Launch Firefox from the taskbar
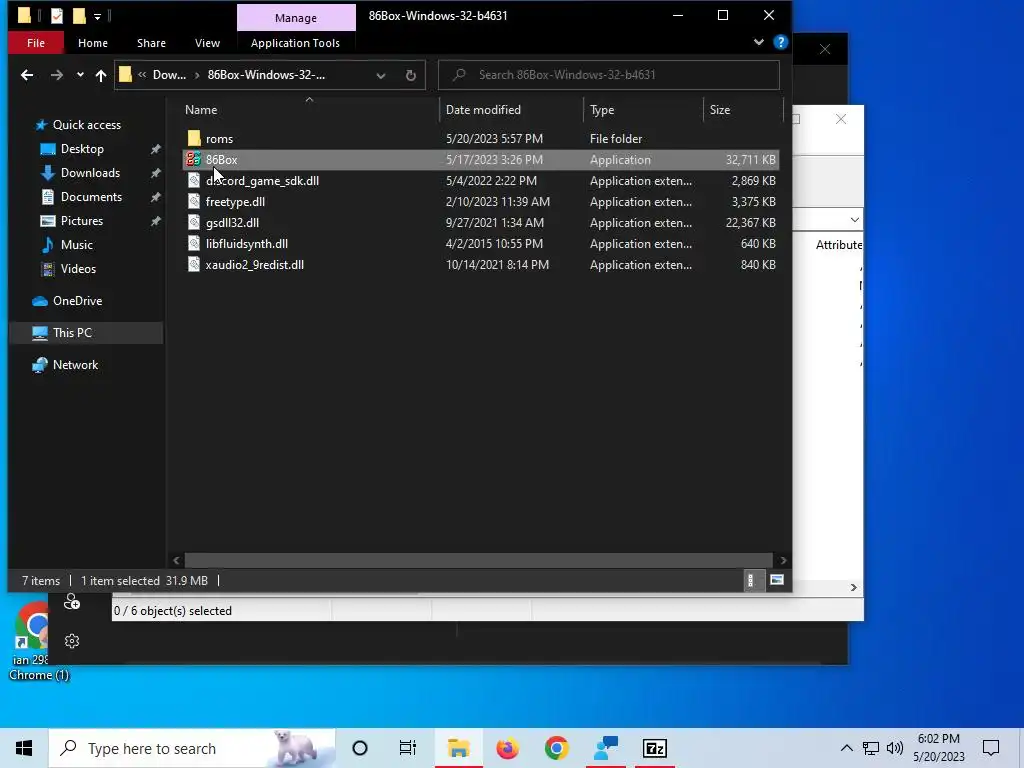This screenshot has width=1024, height=768. (507, 748)
